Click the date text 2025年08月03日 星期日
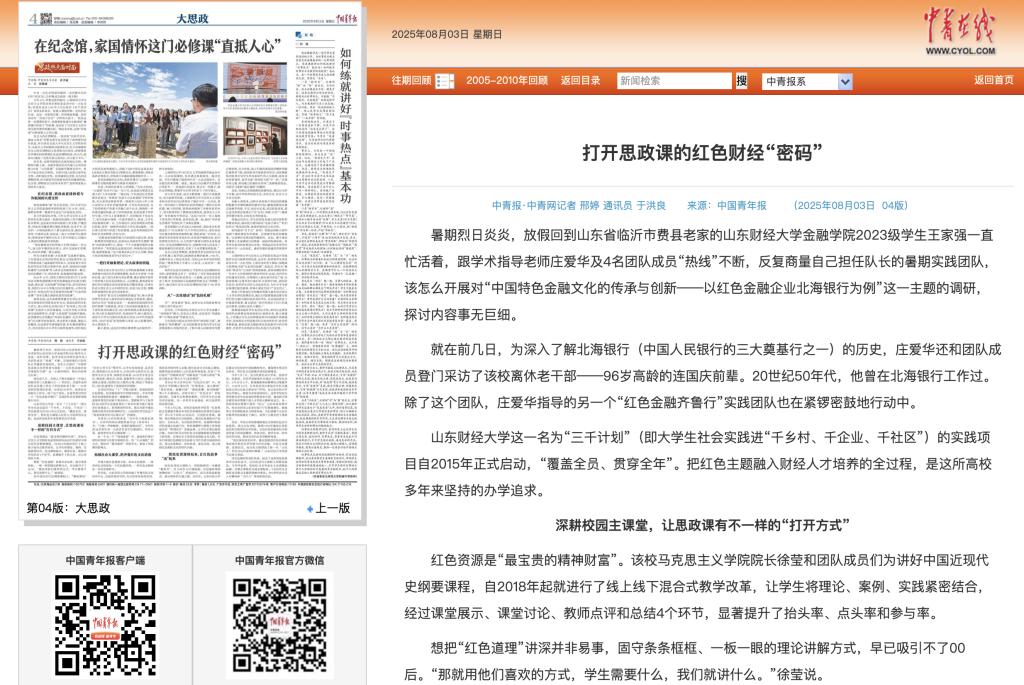1024x685 pixels. pos(447,35)
